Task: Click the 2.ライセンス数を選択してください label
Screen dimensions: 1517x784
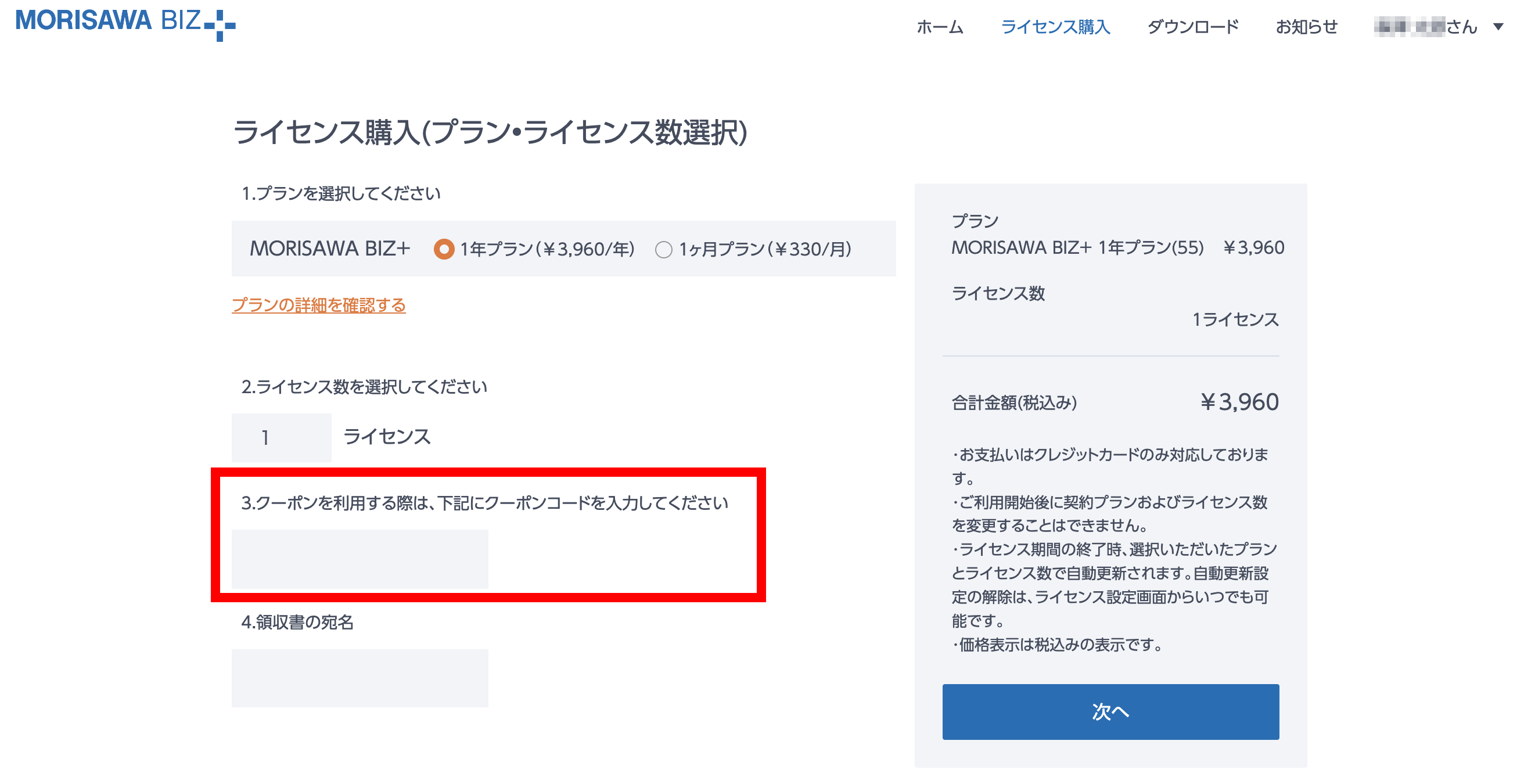Action: pyautogui.click(x=364, y=386)
